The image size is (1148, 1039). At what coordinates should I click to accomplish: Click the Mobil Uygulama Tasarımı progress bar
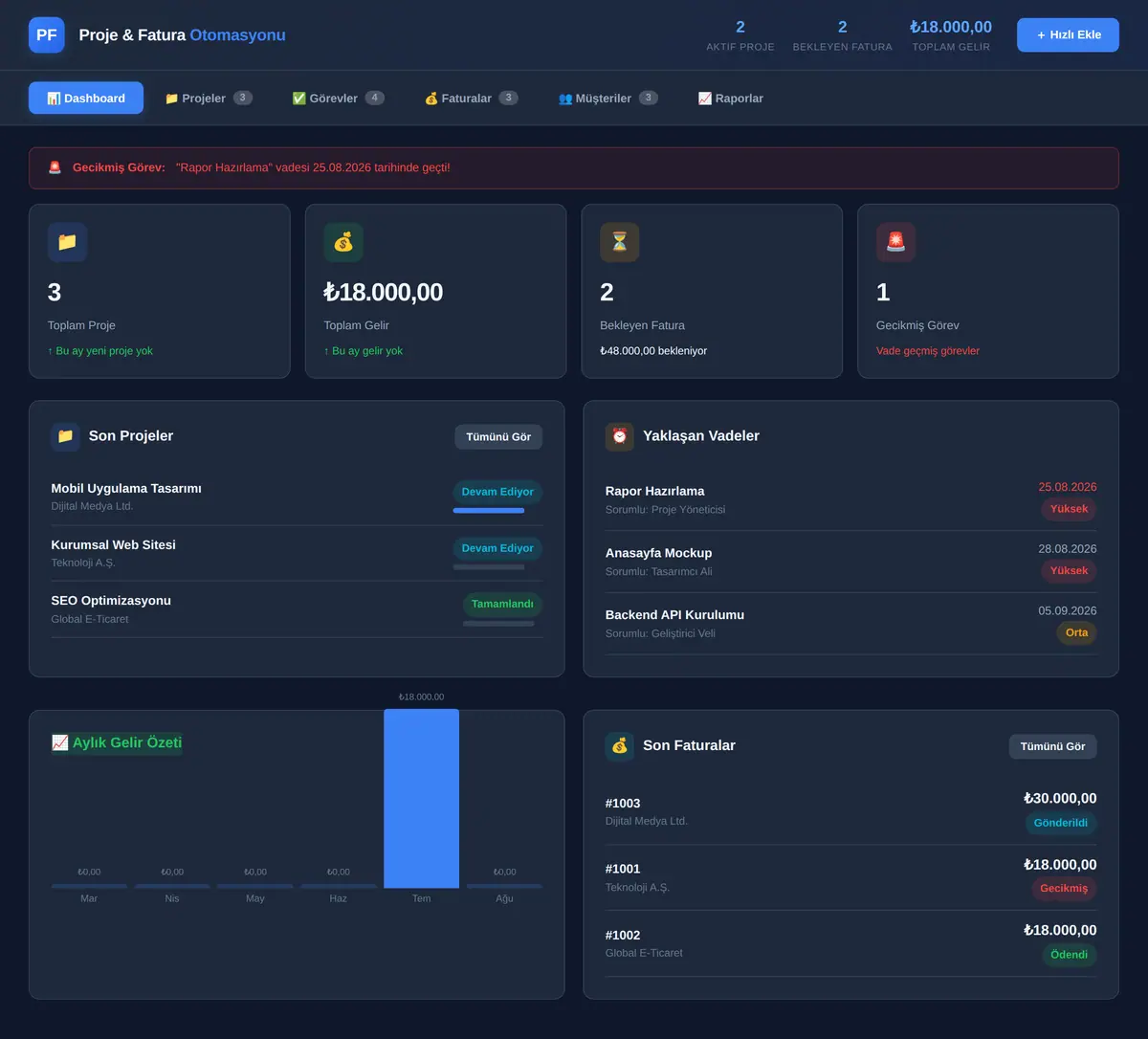[x=489, y=511]
